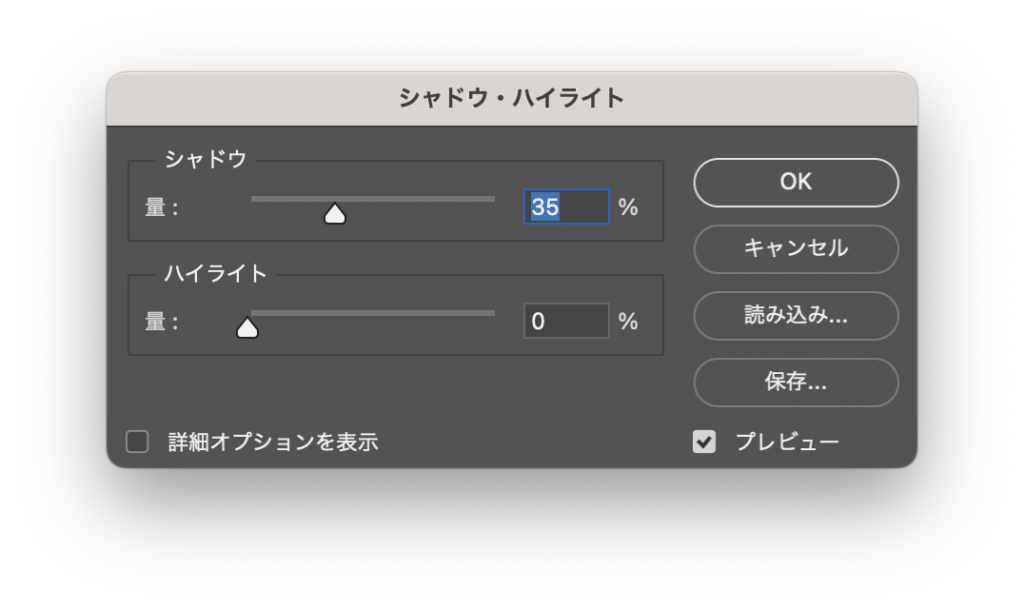Click the シャドウ section heading
Image resolution: width=1024 pixels, height=609 pixels.
click(205, 160)
